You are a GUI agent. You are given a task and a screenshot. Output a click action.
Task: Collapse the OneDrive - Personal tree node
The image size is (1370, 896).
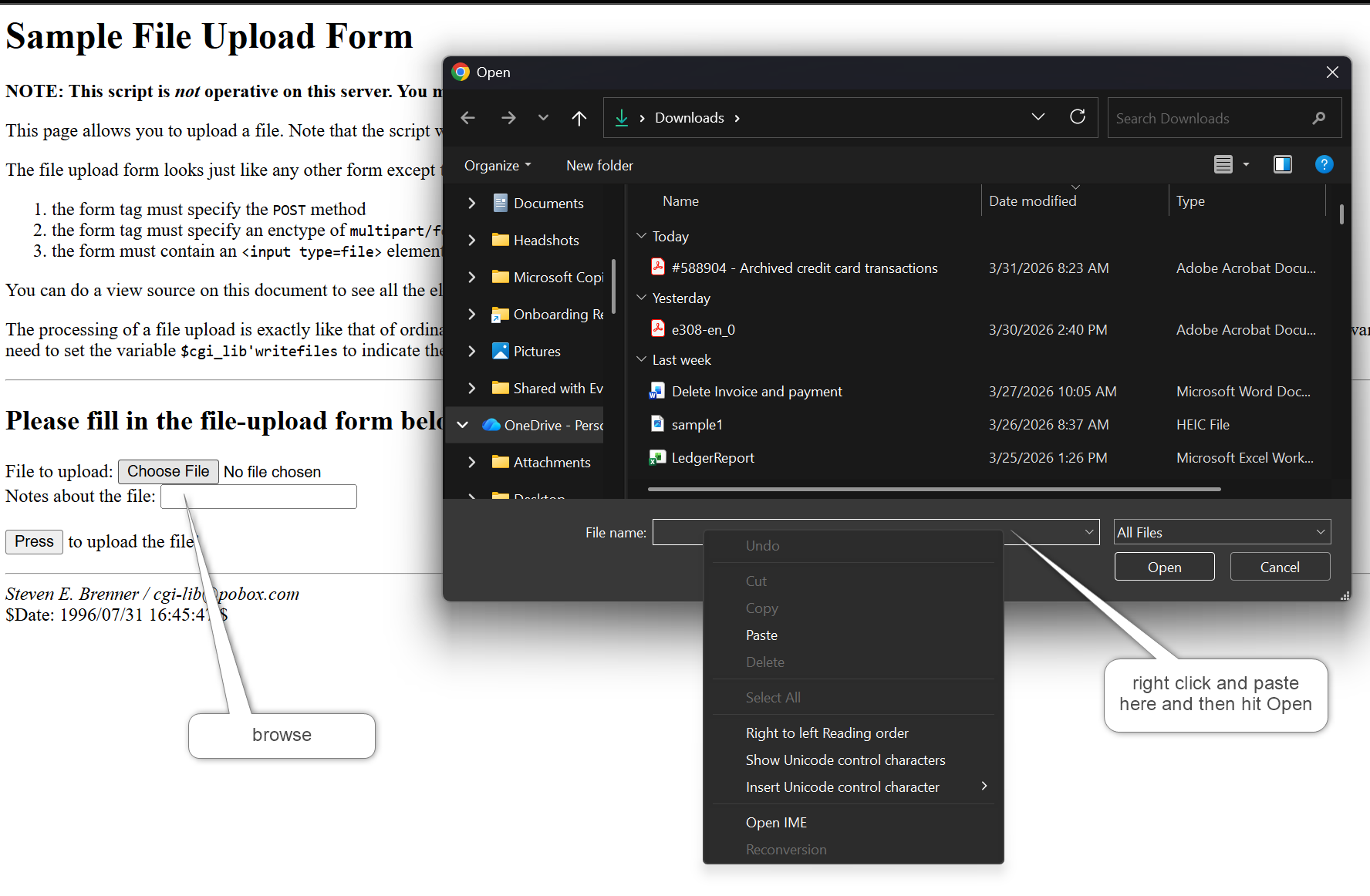point(463,425)
